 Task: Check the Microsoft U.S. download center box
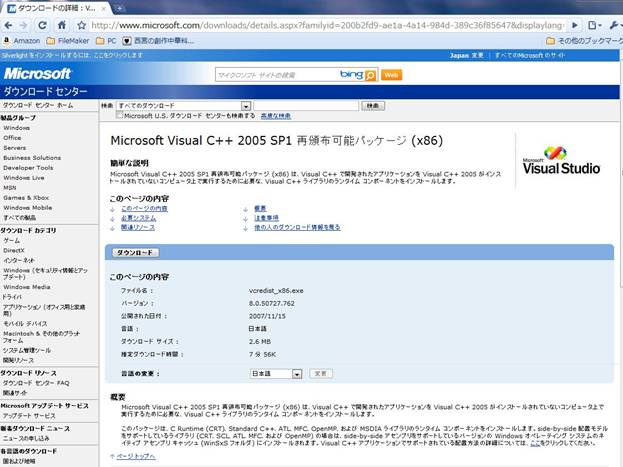point(119,115)
